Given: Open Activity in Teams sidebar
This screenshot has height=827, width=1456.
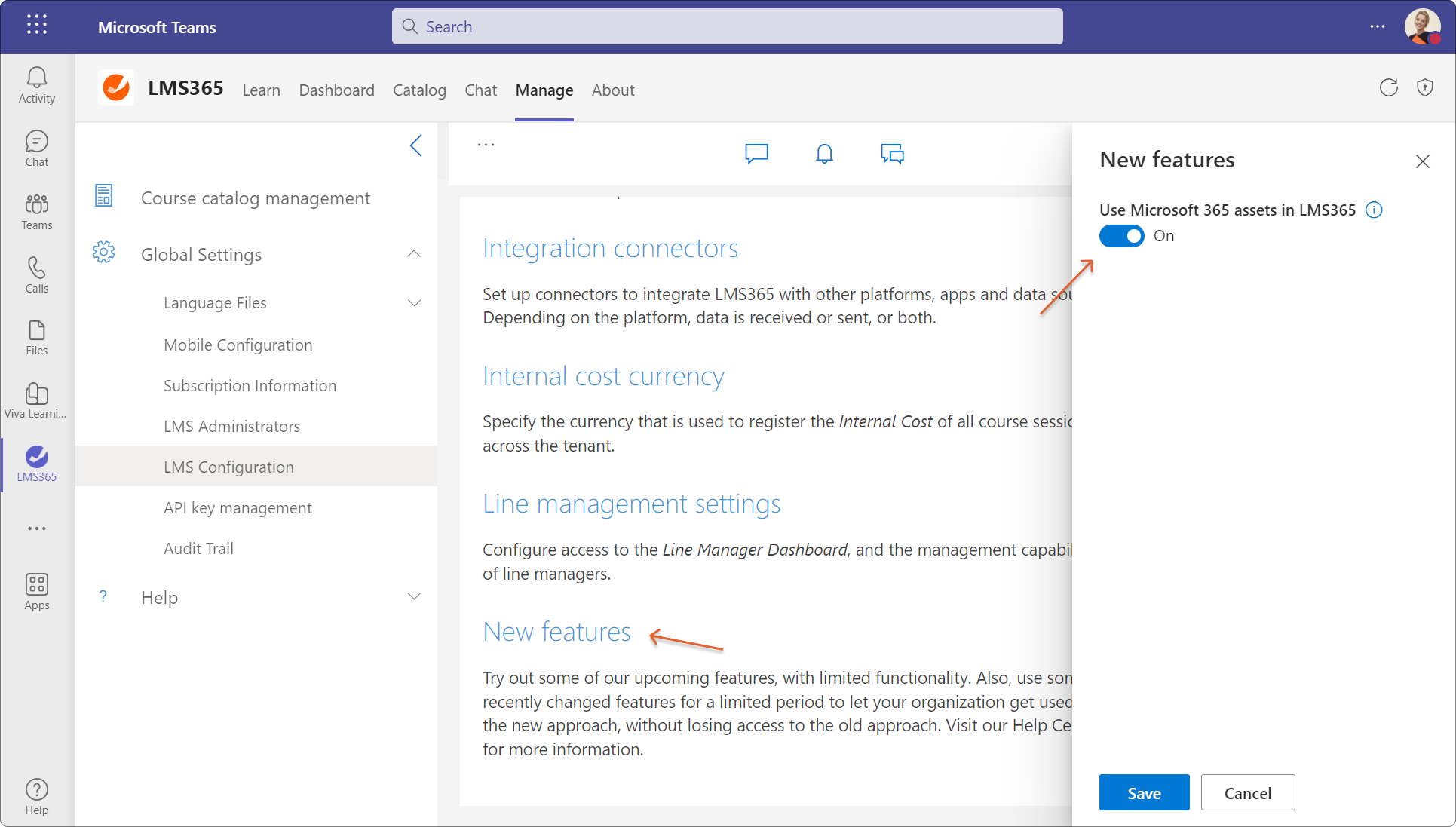Looking at the screenshot, I should pyautogui.click(x=37, y=85).
